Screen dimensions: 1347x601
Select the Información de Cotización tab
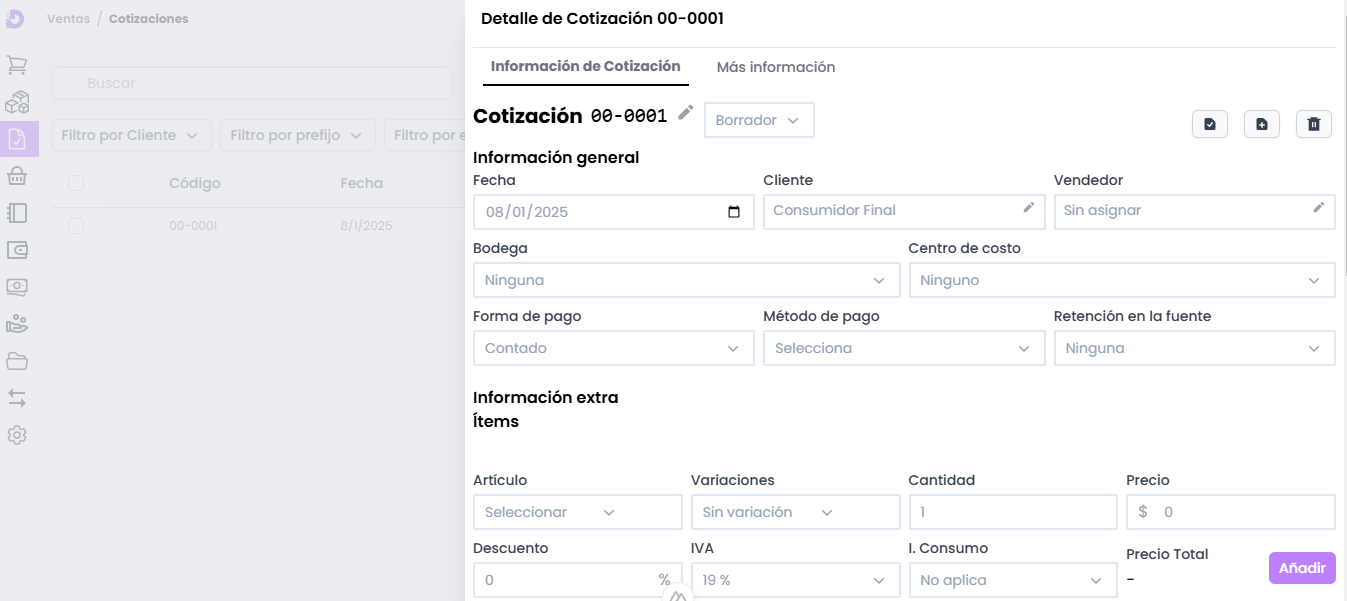(585, 66)
